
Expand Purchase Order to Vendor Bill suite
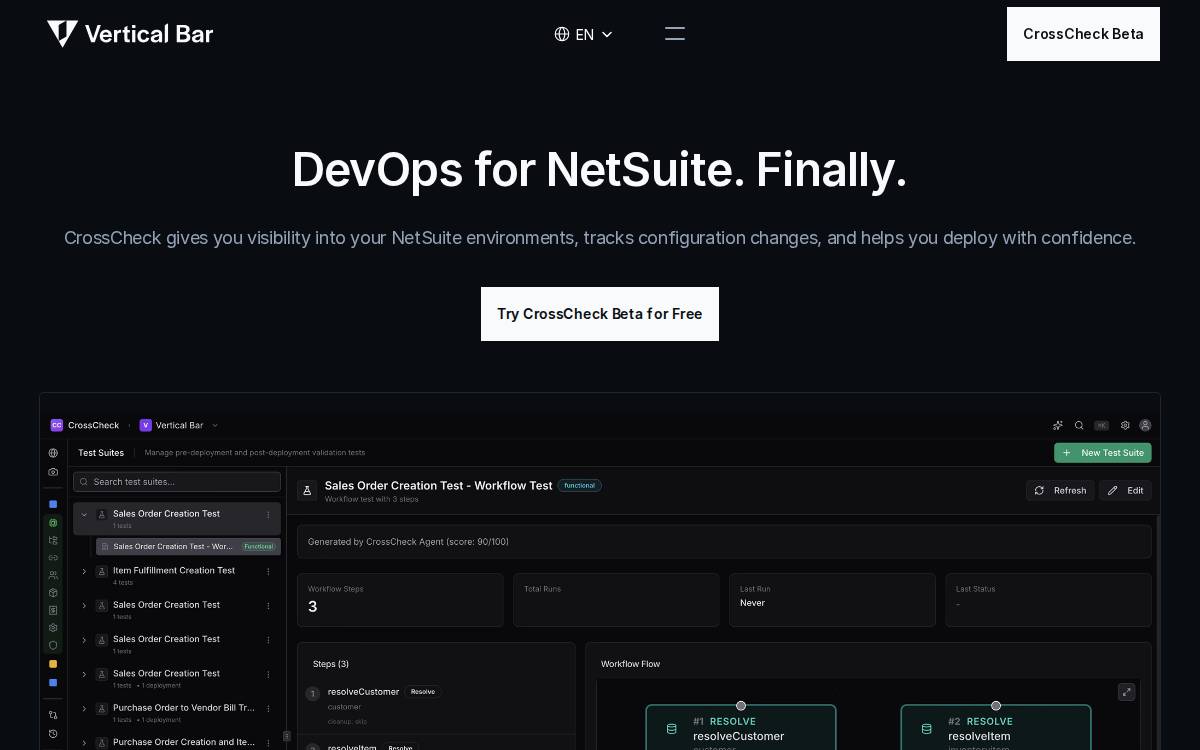(x=84, y=709)
